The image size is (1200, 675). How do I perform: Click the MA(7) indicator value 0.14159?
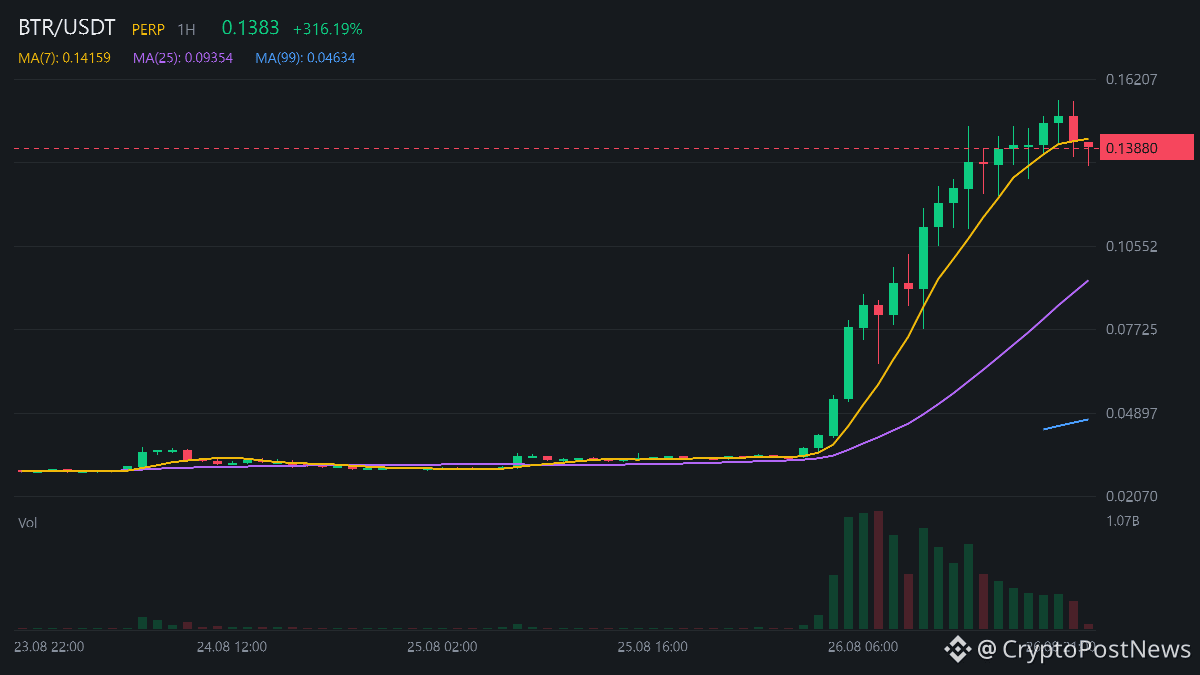(64, 58)
